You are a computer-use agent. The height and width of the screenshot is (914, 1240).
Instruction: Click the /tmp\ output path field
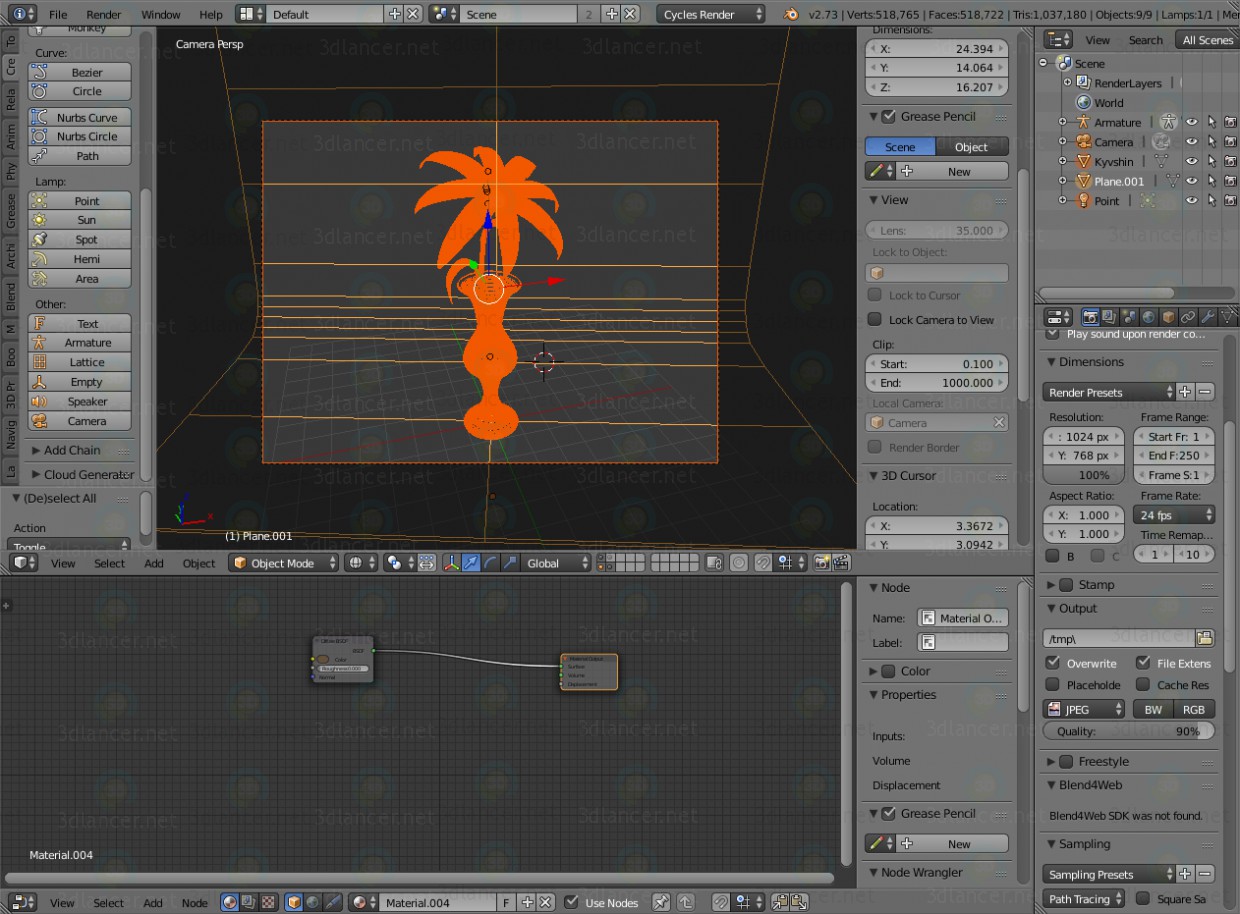pyautogui.click(x=1119, y=638)
